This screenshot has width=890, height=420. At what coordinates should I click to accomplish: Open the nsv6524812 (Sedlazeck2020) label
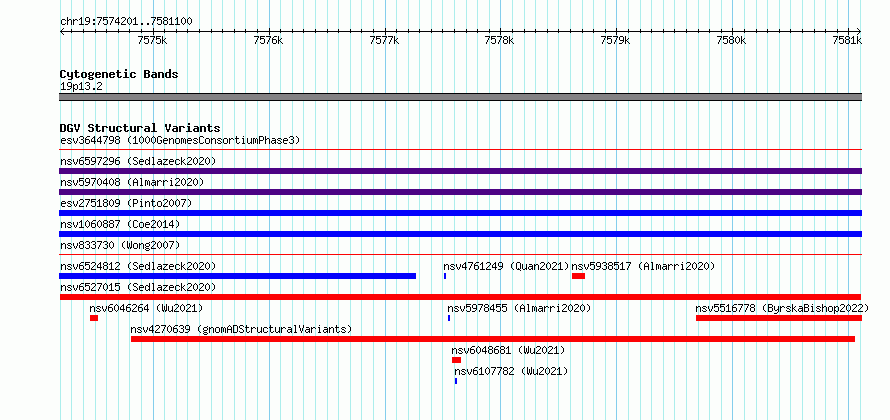[x=138, y=266]
